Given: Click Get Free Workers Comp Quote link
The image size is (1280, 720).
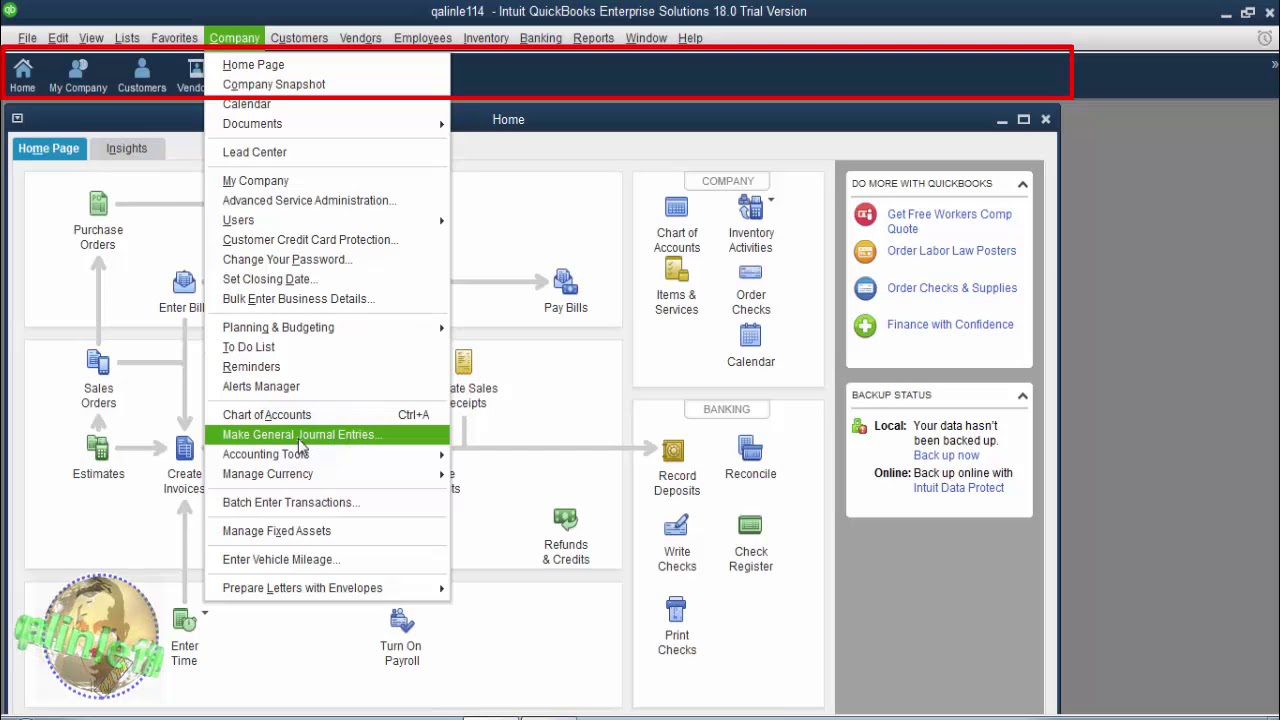Looking at the screenshot, I should [x=949, y=221].
